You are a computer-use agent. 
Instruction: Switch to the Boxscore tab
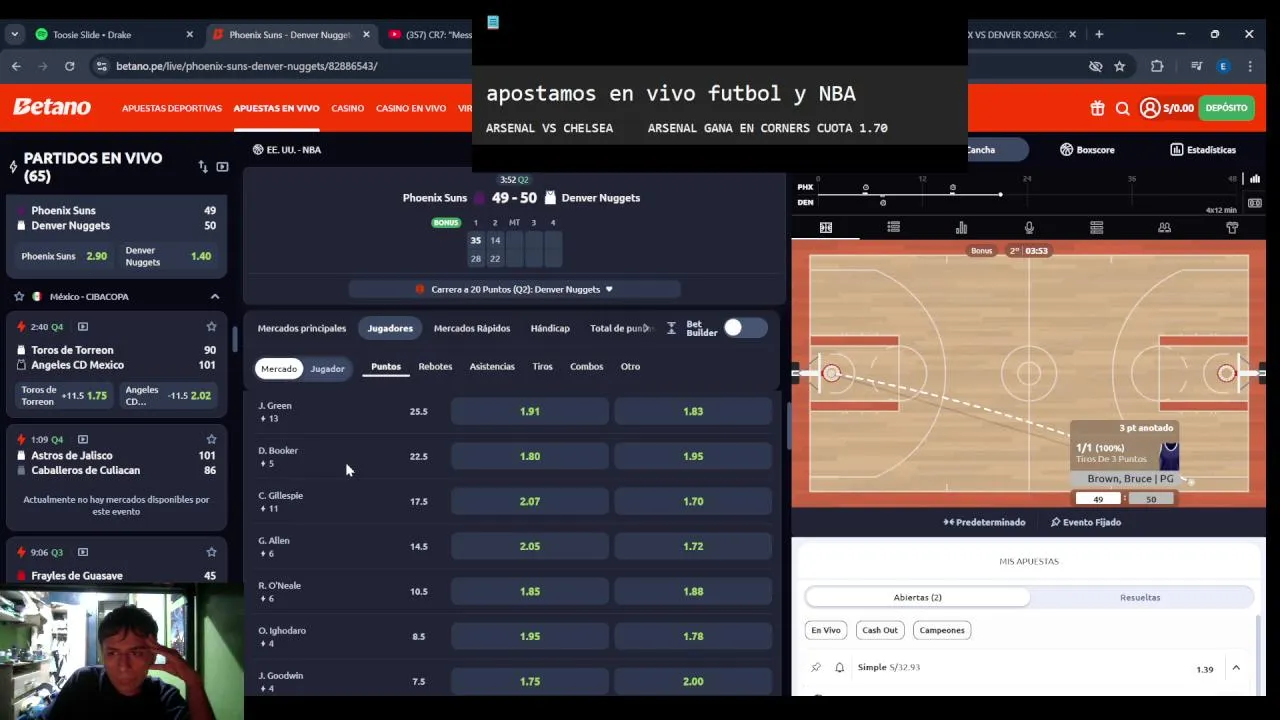pos(1087,150)
